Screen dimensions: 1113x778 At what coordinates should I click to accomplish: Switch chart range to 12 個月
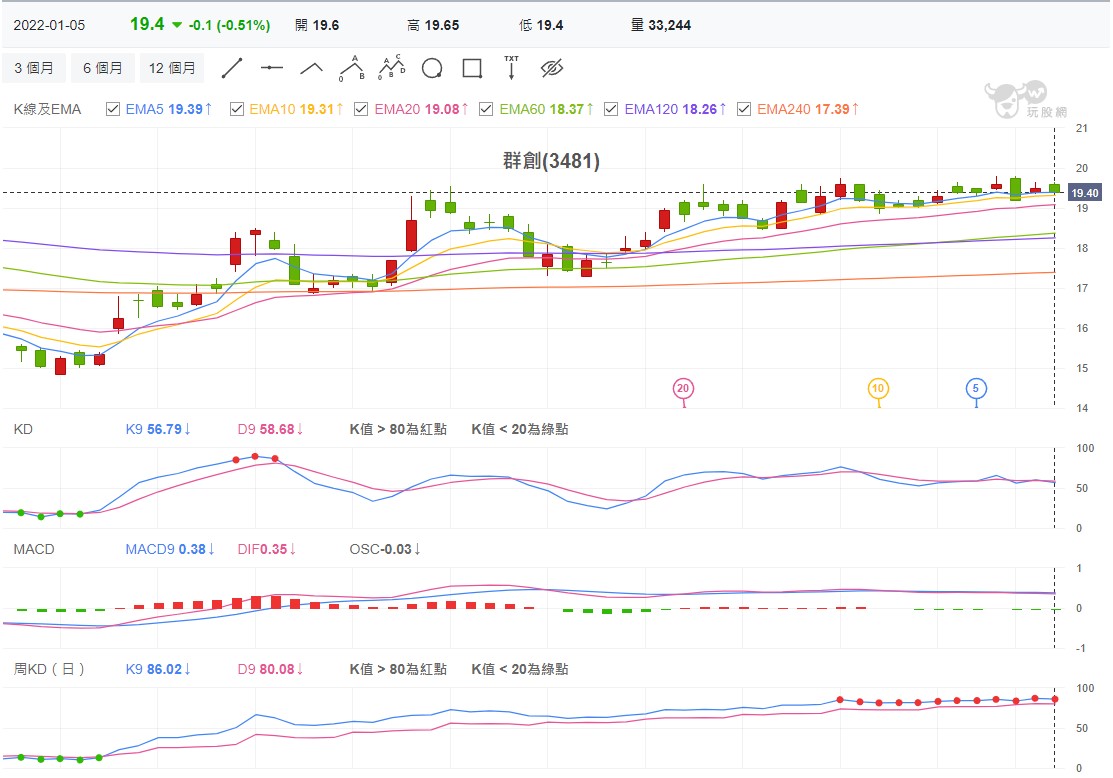coord(172,68)
